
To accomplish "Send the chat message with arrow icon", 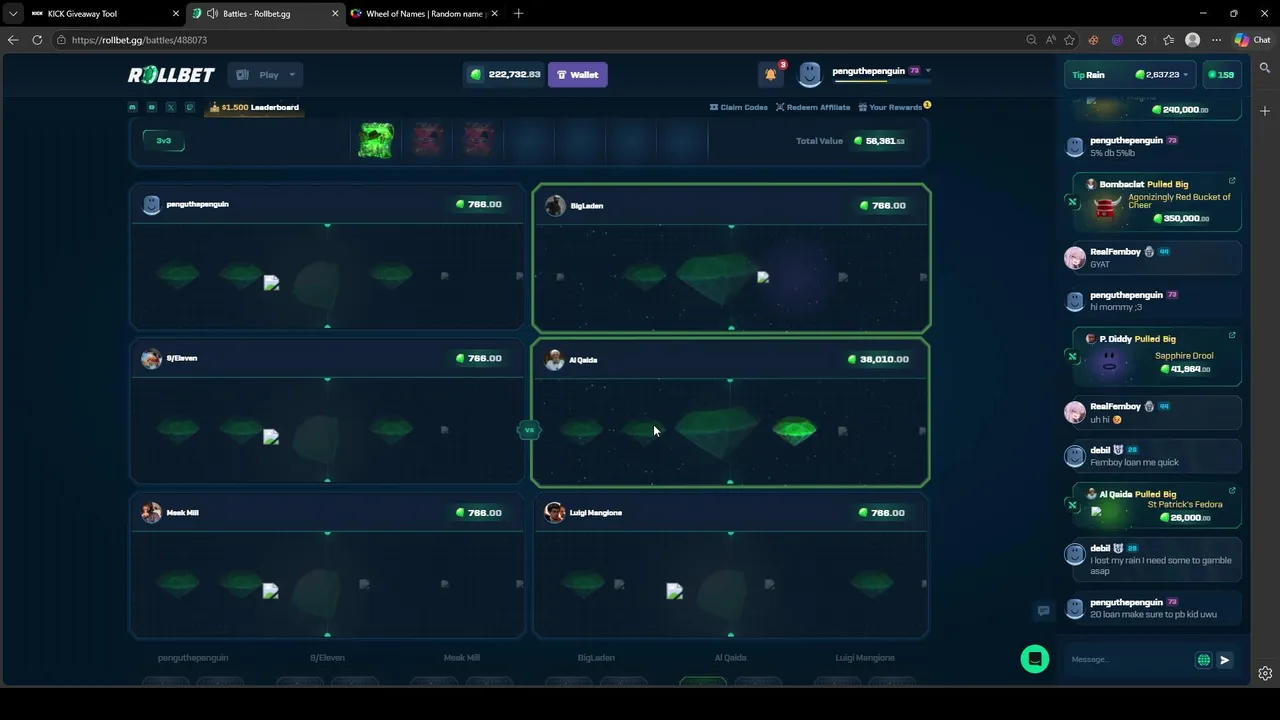I will [1225, 660].
